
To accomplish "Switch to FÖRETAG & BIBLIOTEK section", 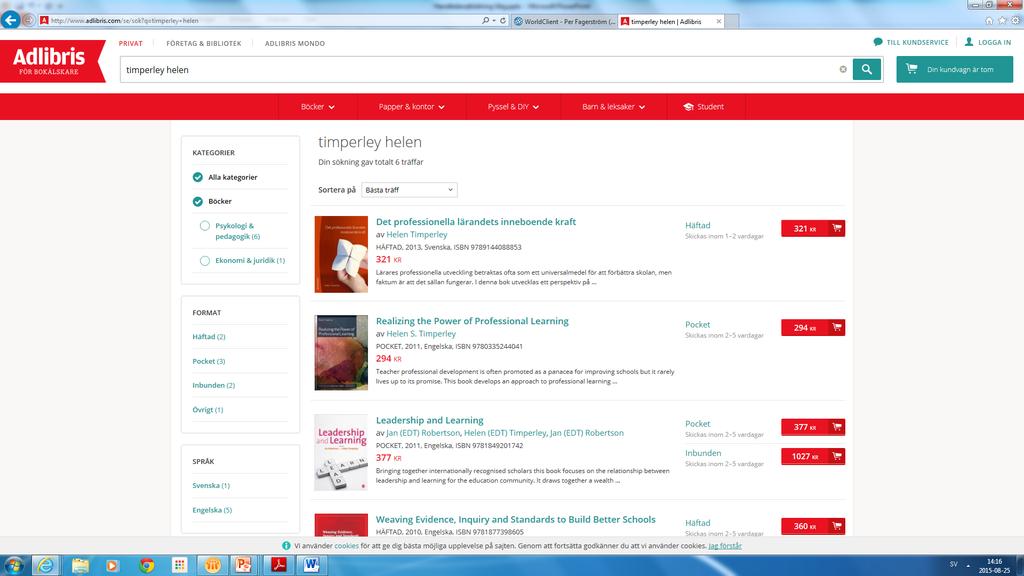I will coord(204,43).
